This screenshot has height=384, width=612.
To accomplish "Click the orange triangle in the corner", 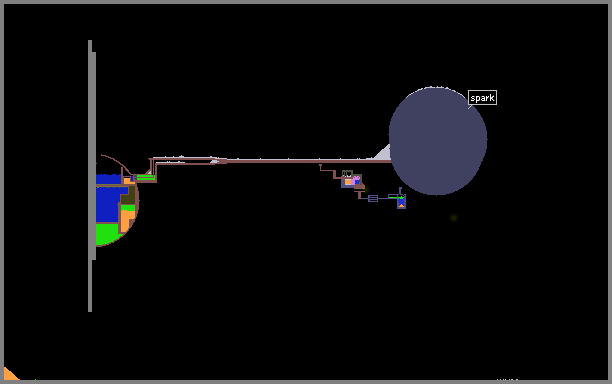I will coord(11,374).
